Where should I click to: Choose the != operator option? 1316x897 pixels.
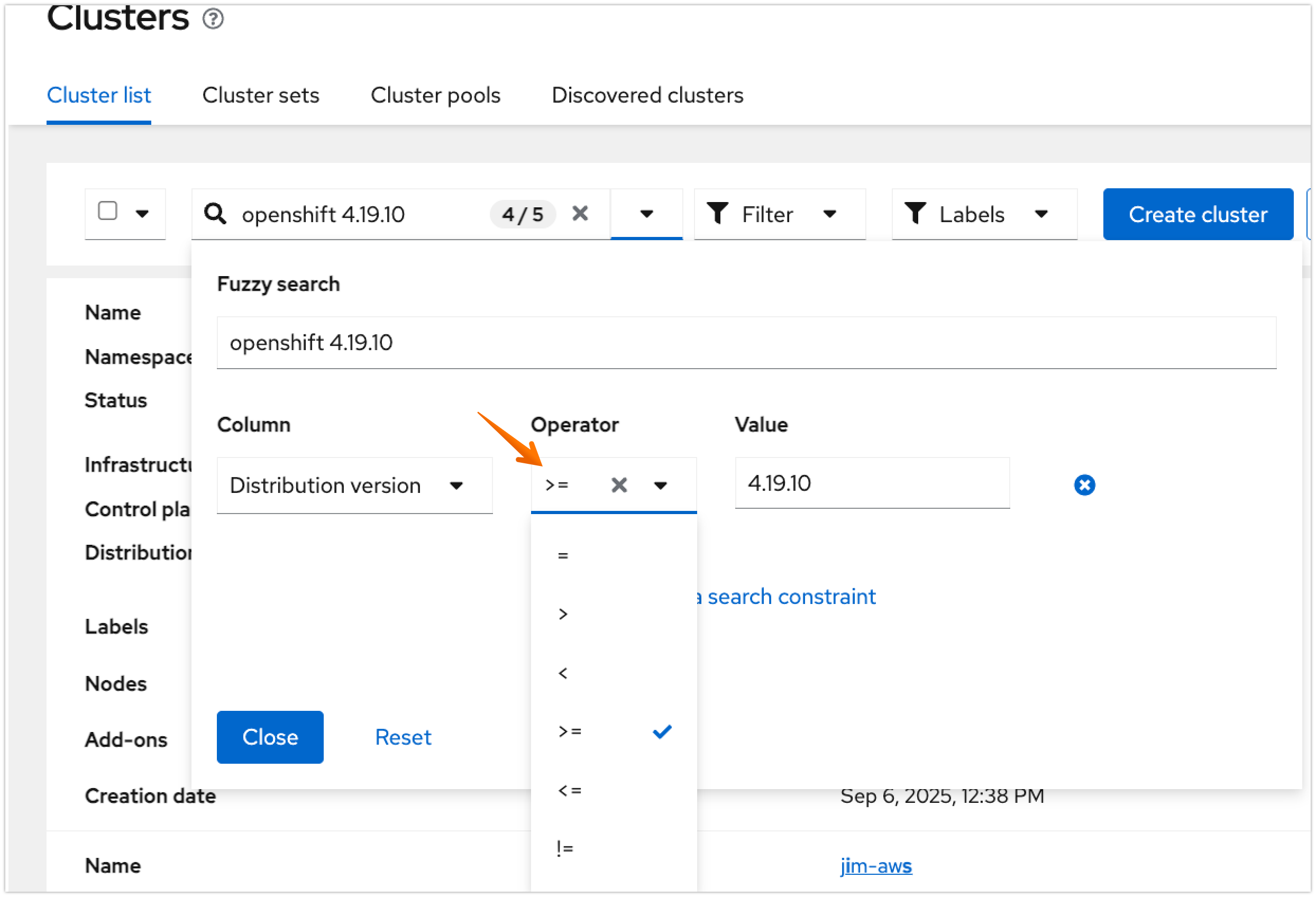(565, 848)
